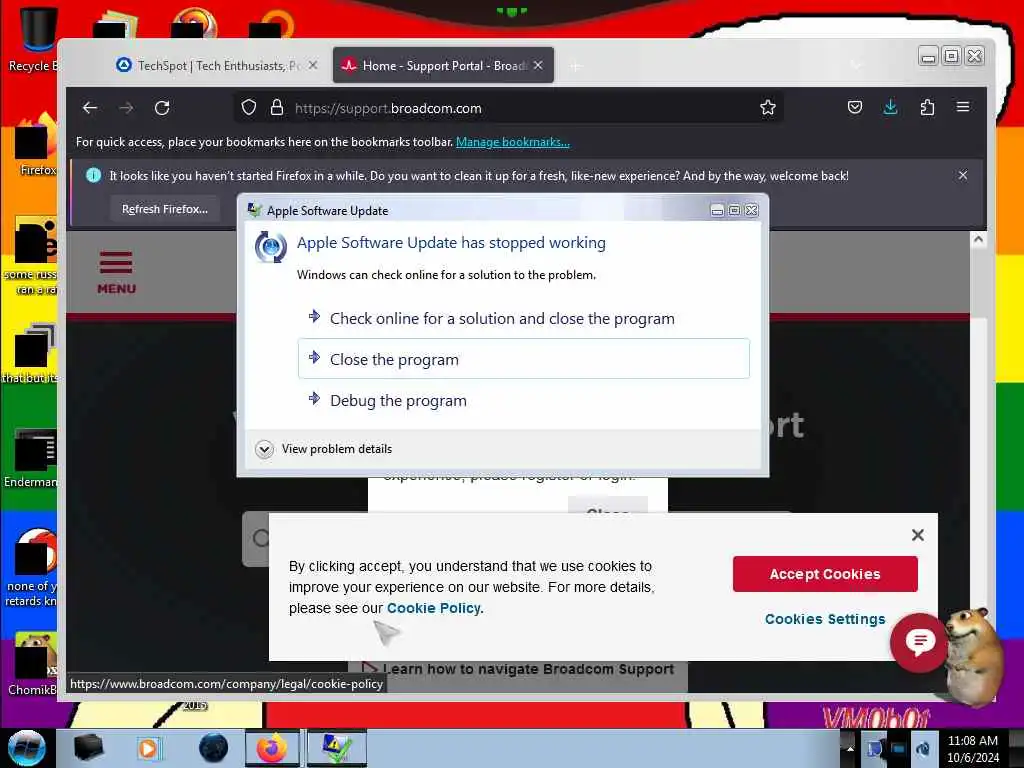Close the TechSpot tab
This screenshot has height=768, width=1024.
tap(313, 65)
